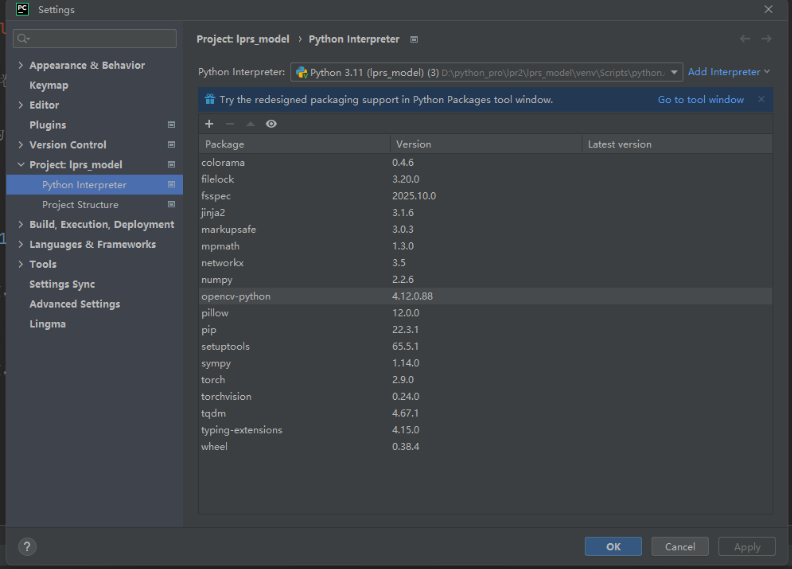This screenshot has height=569, width=792.
Task: Click the navigate back arrow
Action: pyautogui.click(x=745, y=39)
